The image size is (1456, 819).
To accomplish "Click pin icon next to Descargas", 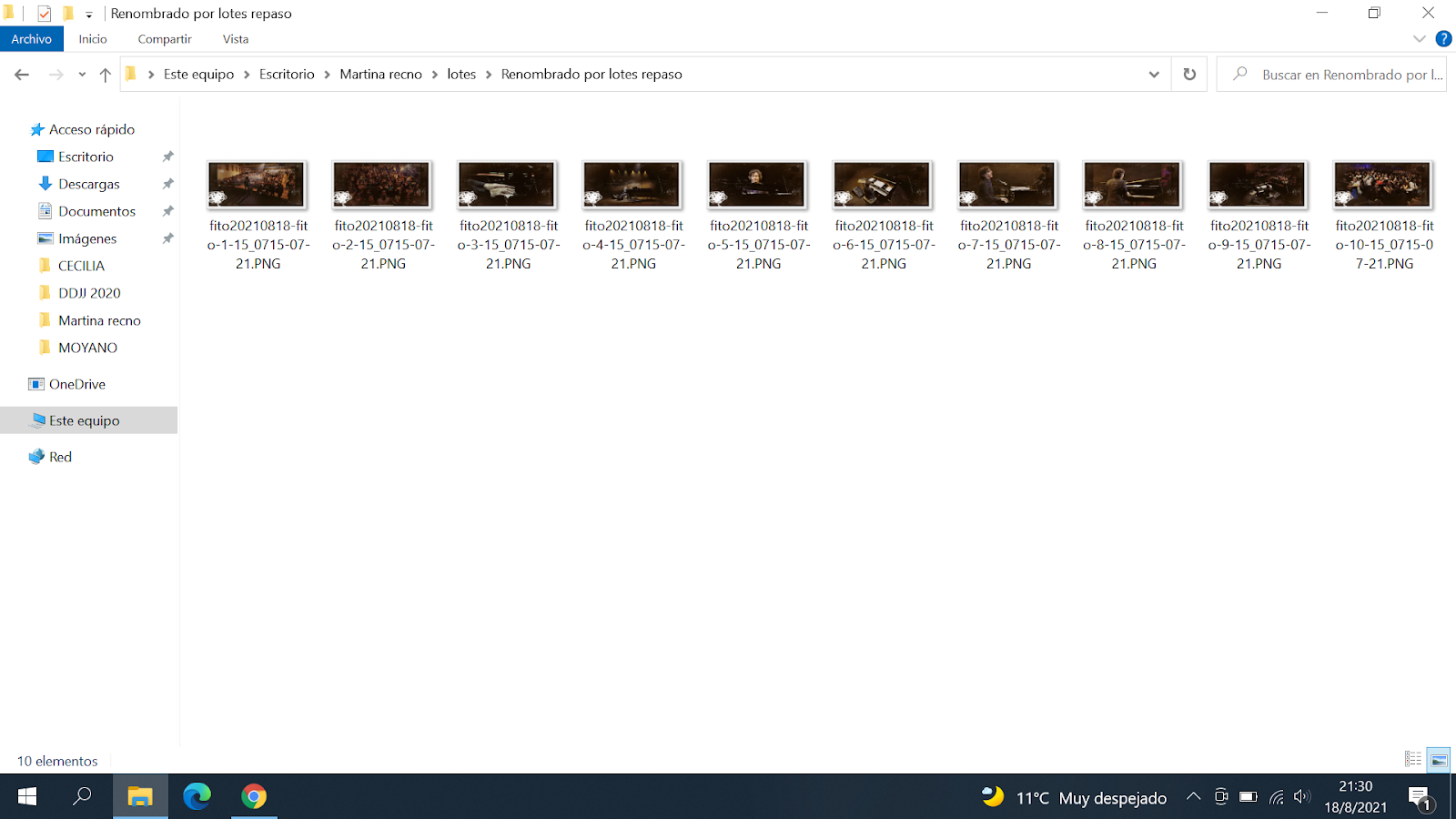I will [167, 184].
